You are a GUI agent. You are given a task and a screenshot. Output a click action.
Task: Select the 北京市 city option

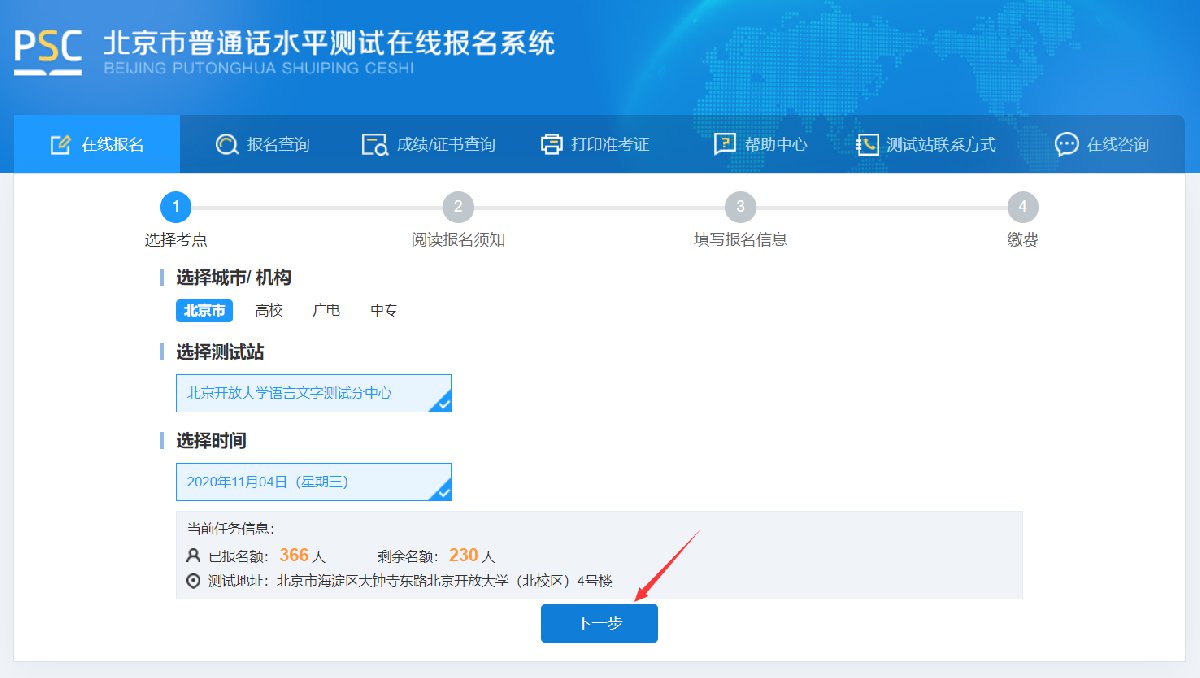point(204,311)
